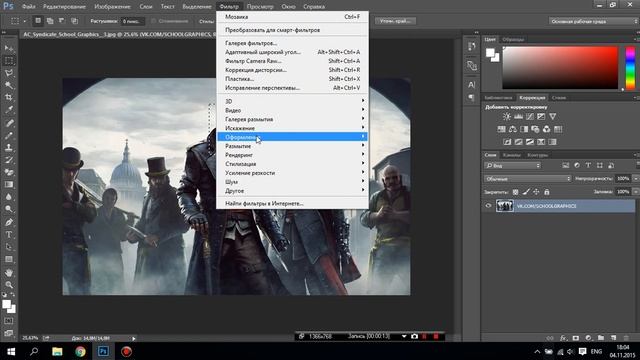Open the layer filter kind dropdown
The width and height of the screenshot is (640, 360).
coord(513,166)
